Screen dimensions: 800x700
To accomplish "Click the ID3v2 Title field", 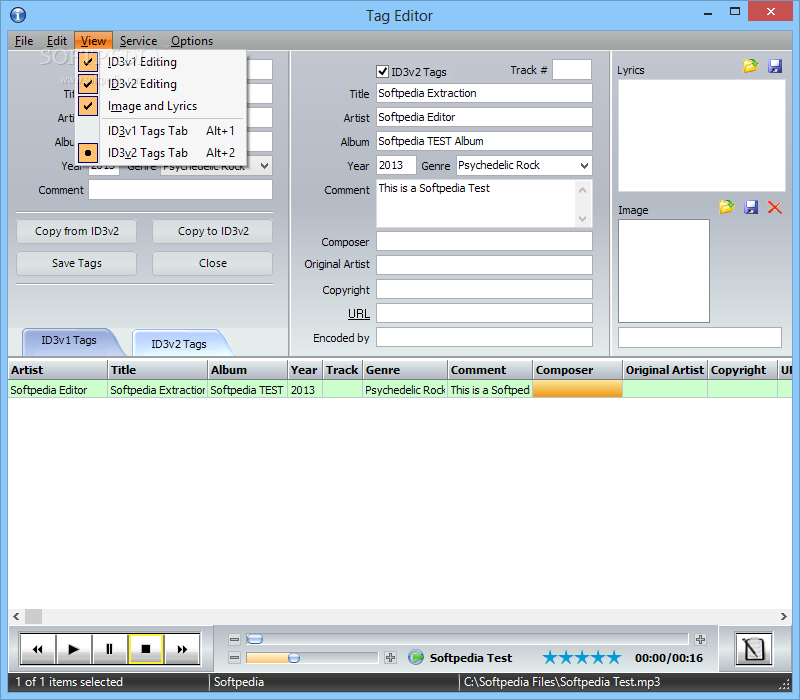I will 484,93.
